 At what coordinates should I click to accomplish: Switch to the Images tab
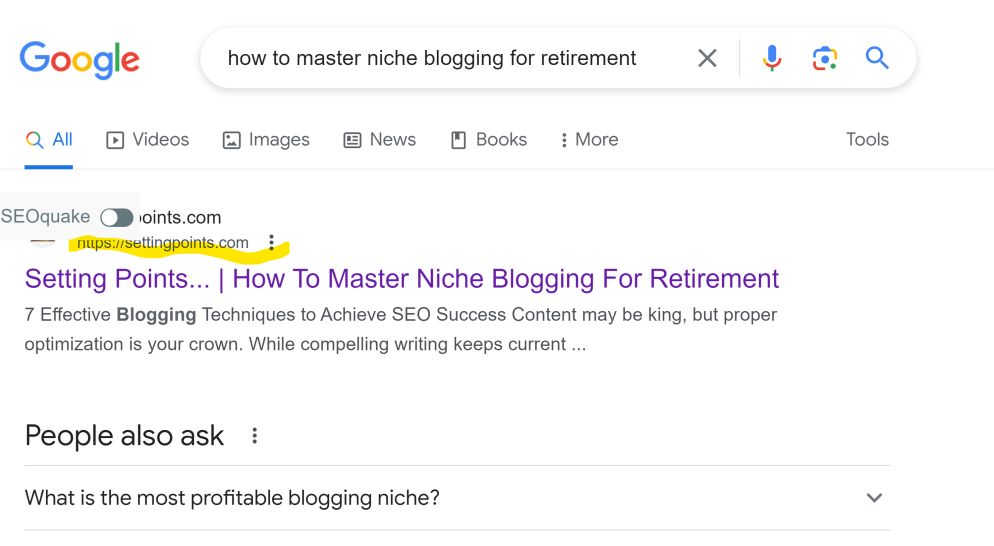tap(266, 140)
